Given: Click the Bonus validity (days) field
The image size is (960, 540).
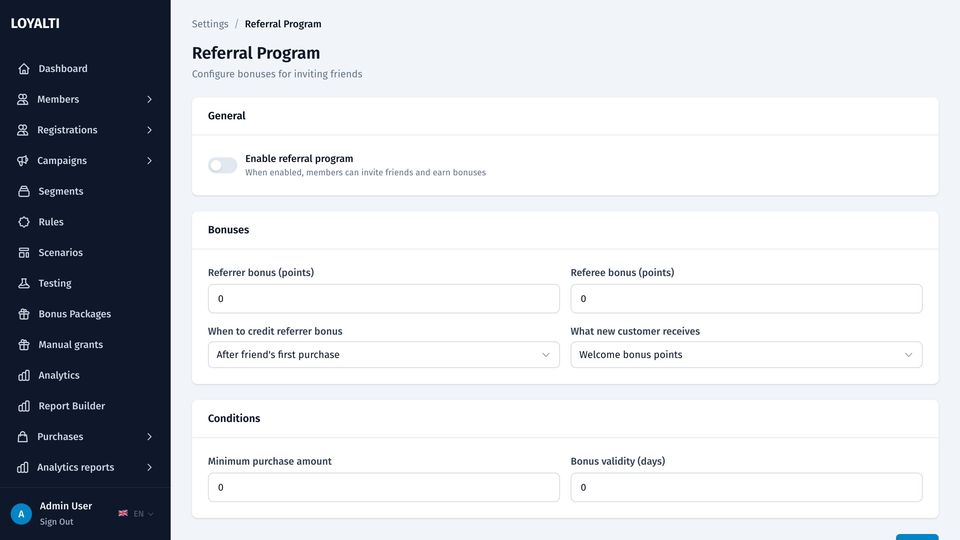Looking at the screenshot, I should (746, 487).
